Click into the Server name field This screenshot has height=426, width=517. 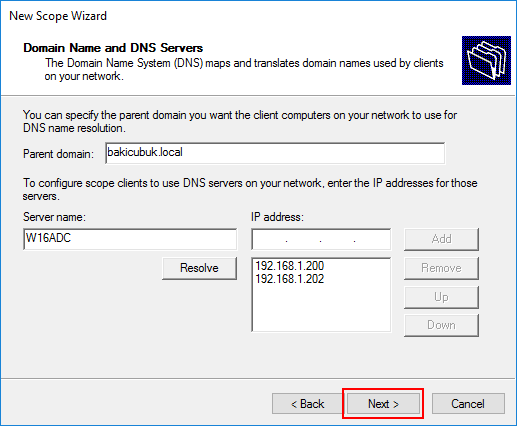coord(130,239)
